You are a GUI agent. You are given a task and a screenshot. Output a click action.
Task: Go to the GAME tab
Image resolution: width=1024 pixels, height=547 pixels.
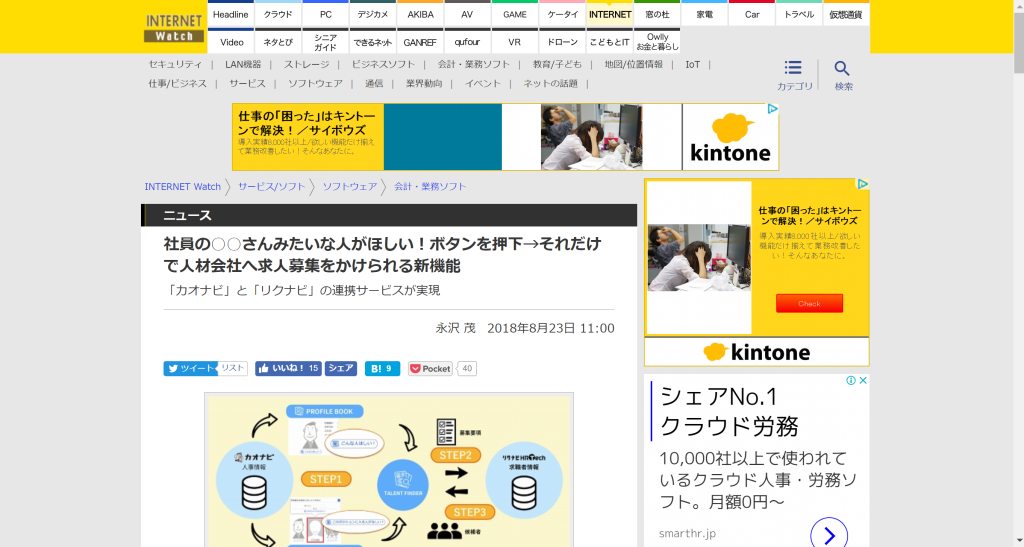[515, 14]
